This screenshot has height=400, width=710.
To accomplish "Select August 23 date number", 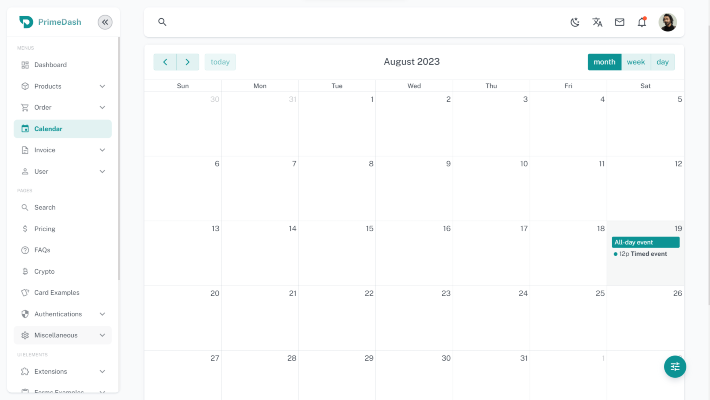I will pos(446,294).
